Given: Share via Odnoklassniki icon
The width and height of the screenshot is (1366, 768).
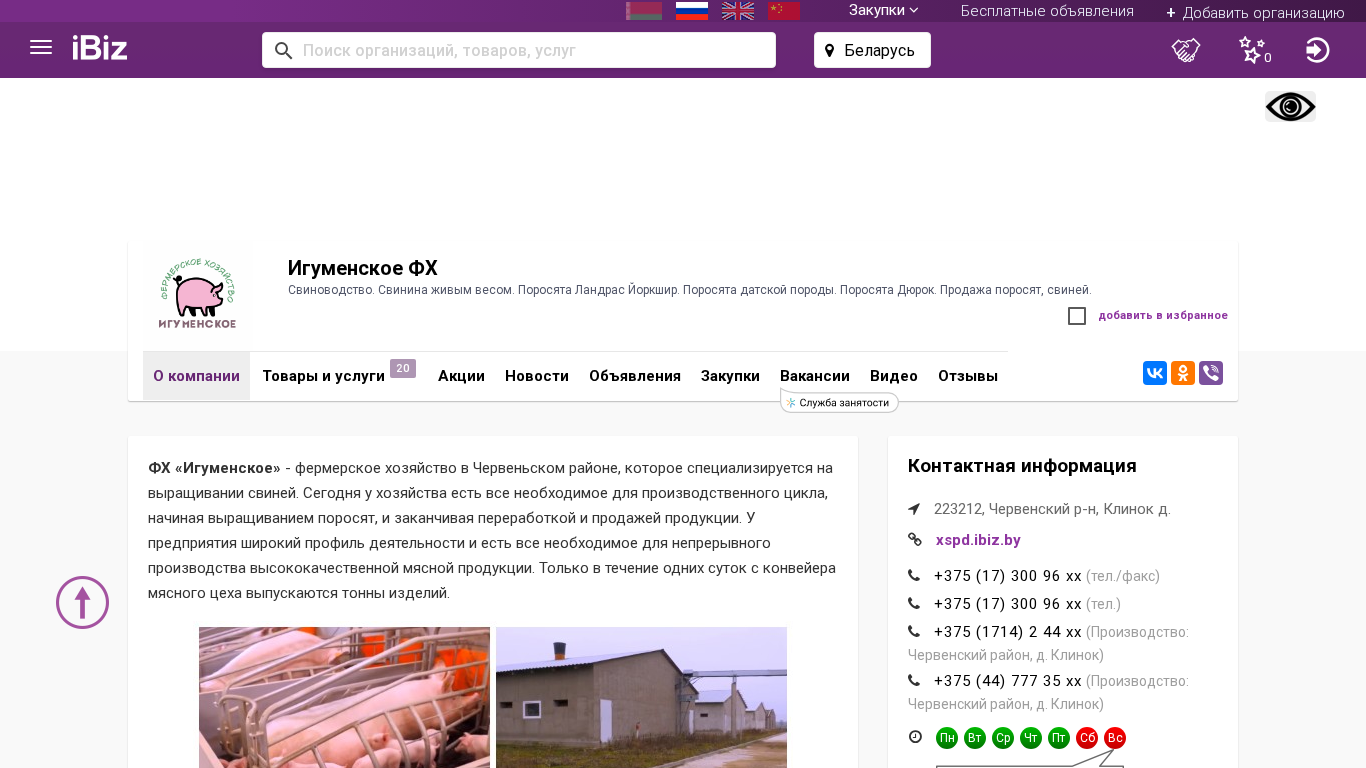Looking at the screenshot, I should [x=1183, y=373].
